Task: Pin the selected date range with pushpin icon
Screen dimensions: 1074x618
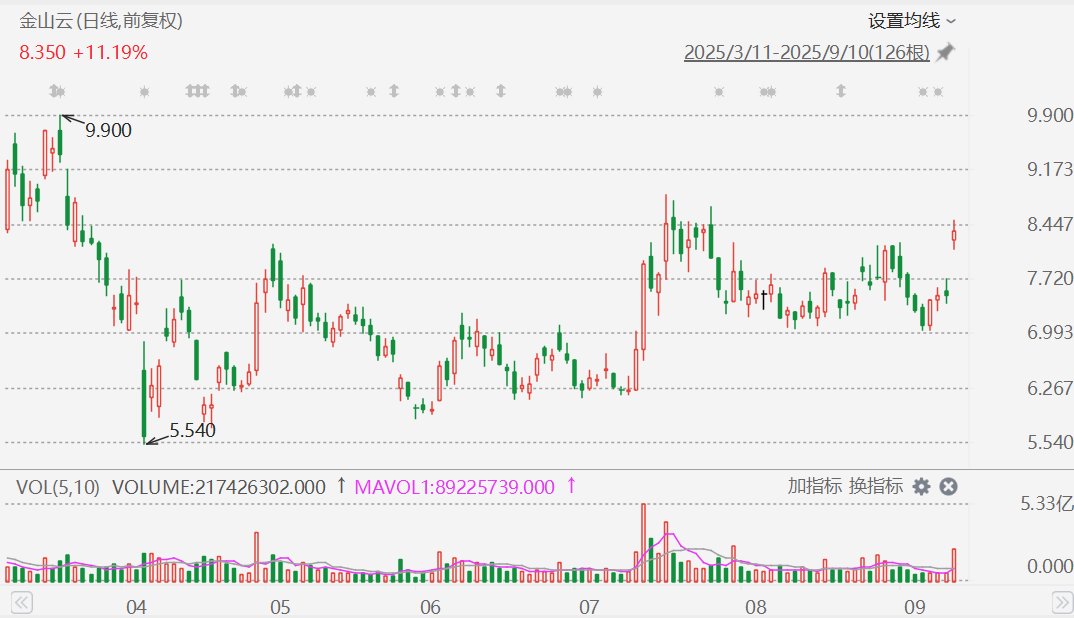Action: point(945,52)
